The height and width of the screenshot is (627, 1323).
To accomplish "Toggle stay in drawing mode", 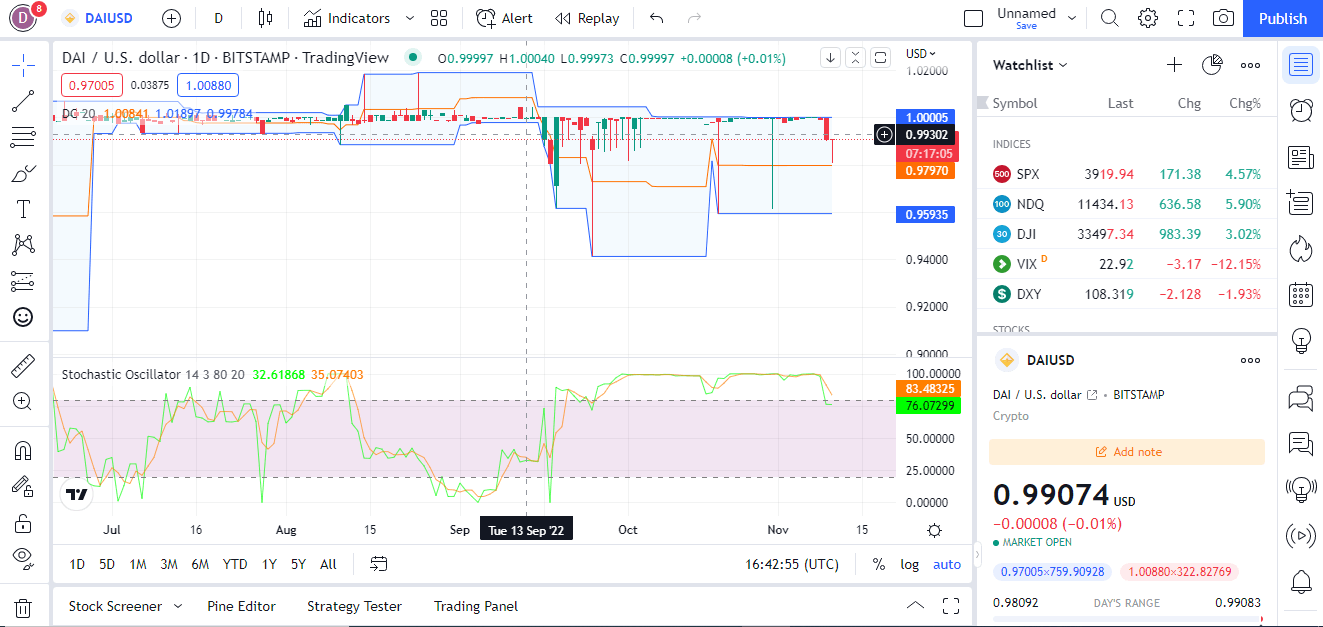I will click(23, 487).
